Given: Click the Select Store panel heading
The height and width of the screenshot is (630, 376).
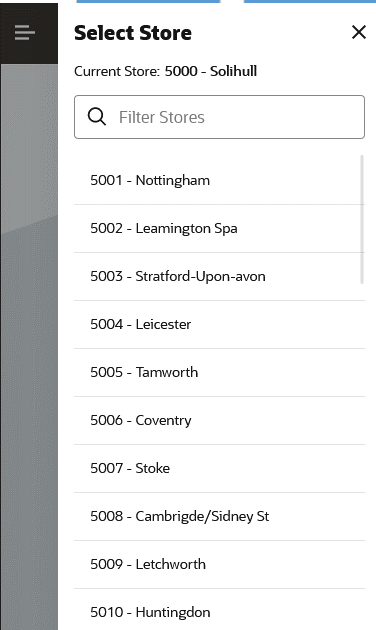Looking at the screenshot, I should (133, 33).
